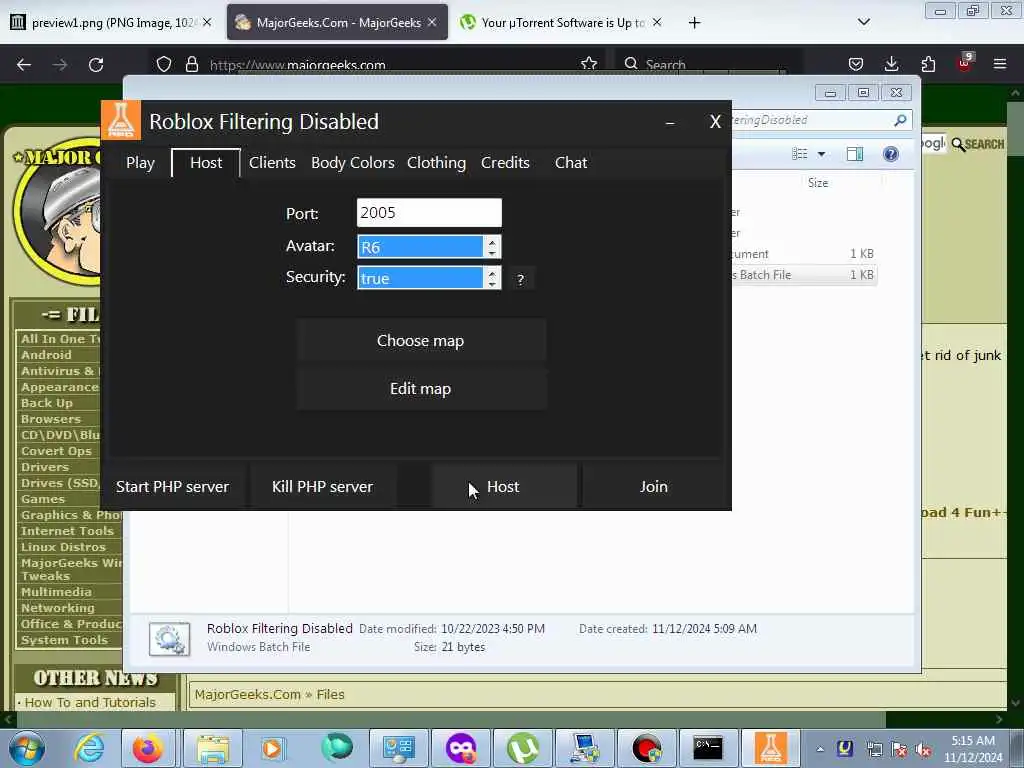This screenshot has width=1024, height=768.
Task: Click Start PHP server button
Action: tap(172, 487)
